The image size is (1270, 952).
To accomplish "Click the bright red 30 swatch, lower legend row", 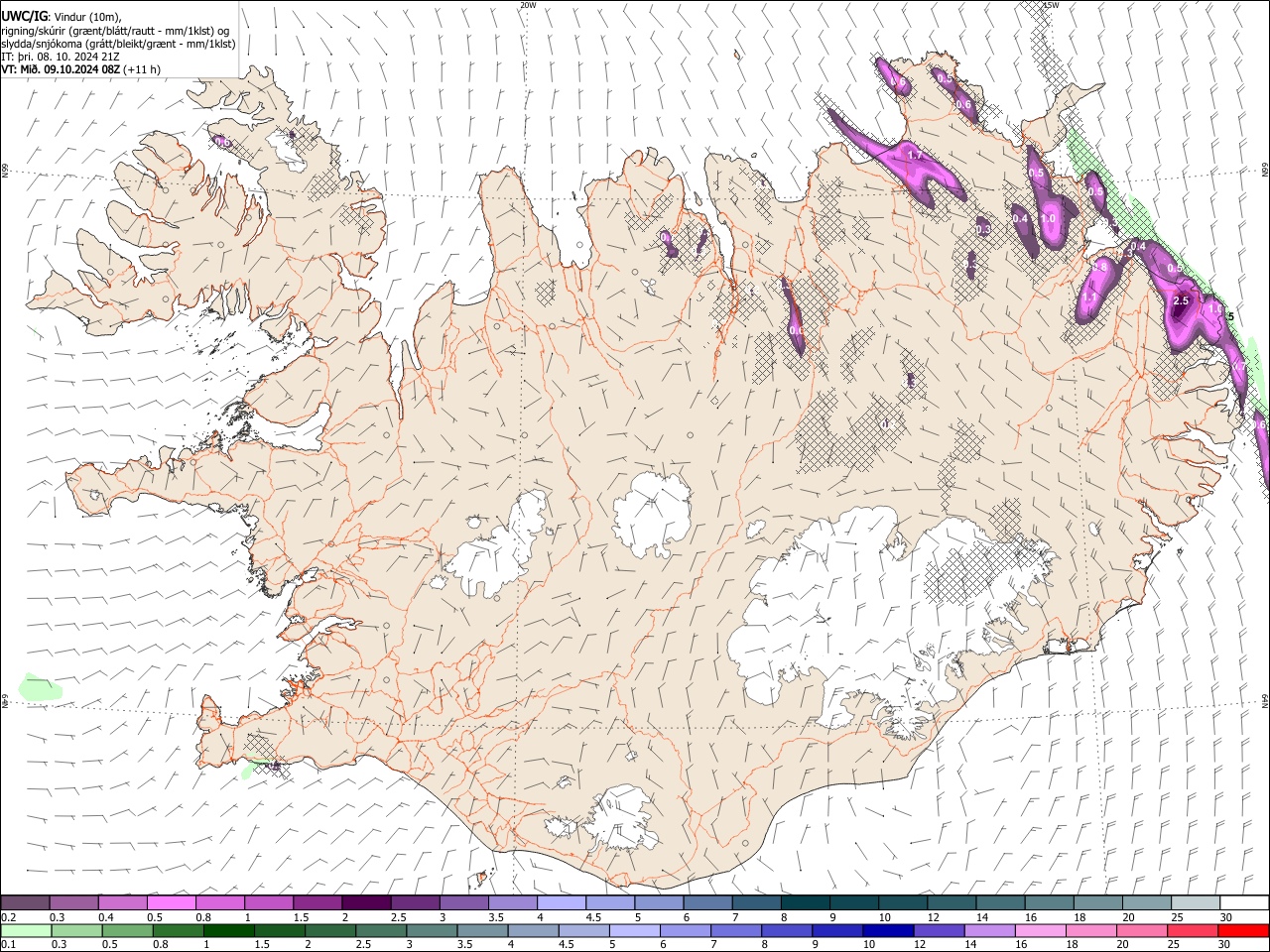I will [1243, 930].
